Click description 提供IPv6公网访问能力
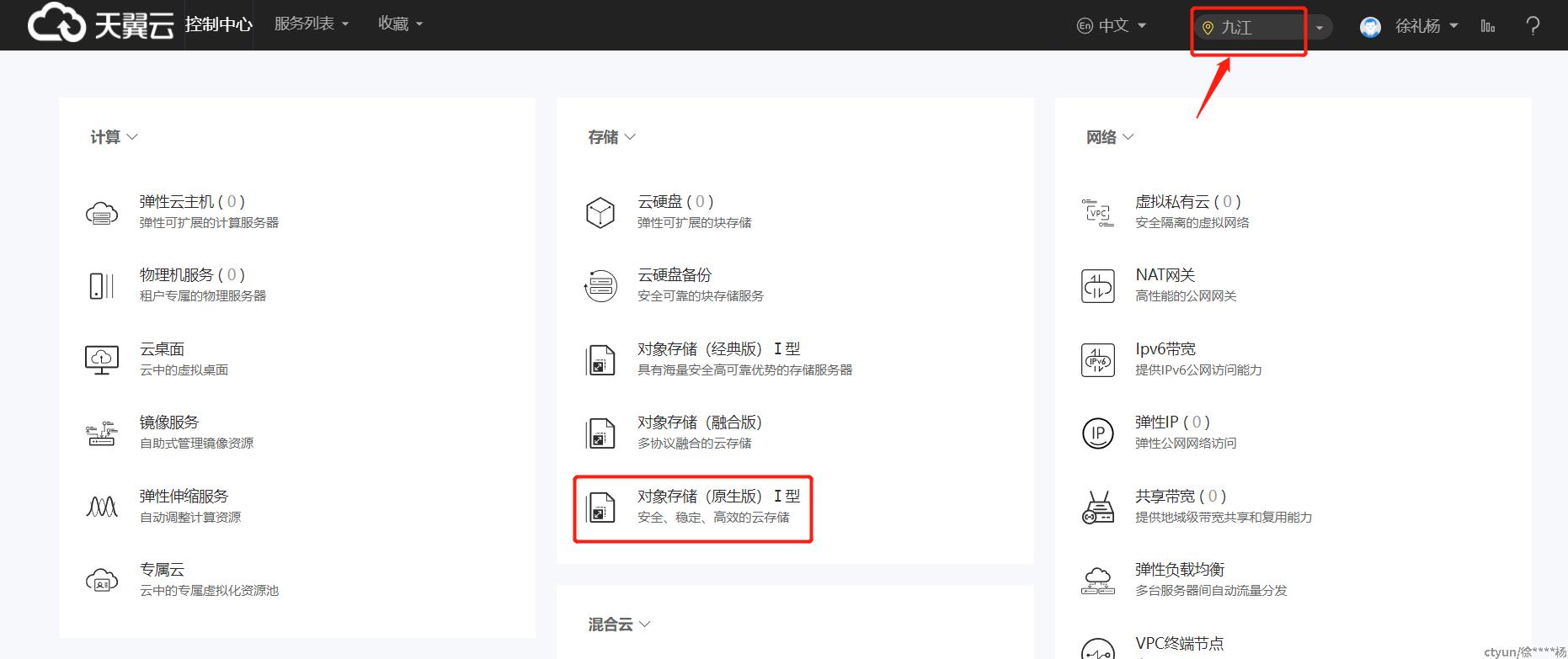The width and height of the screenshot is (1568, 659). click(1198, 370)
